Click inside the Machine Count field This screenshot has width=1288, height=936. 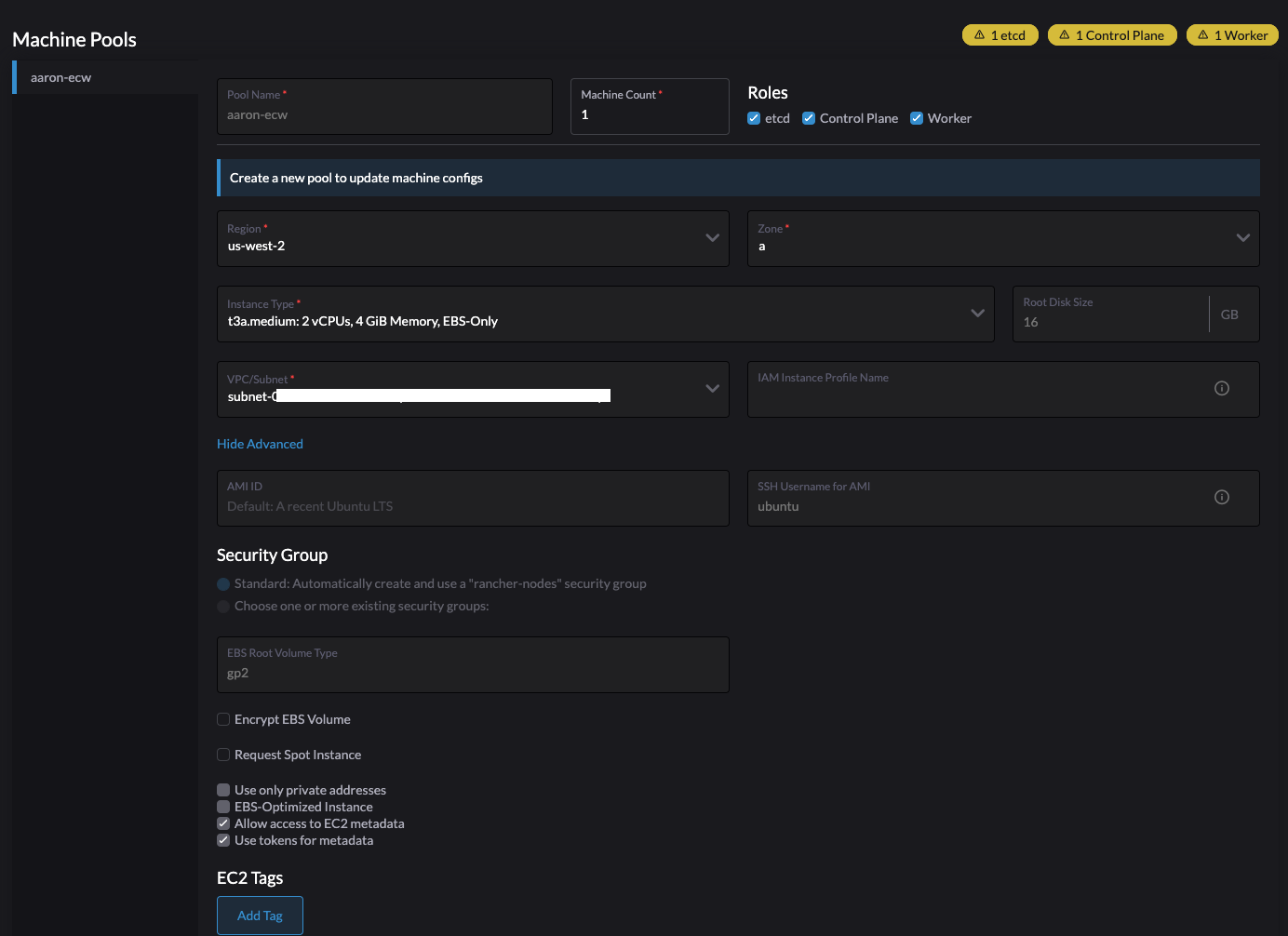click(x=649, y=114)
